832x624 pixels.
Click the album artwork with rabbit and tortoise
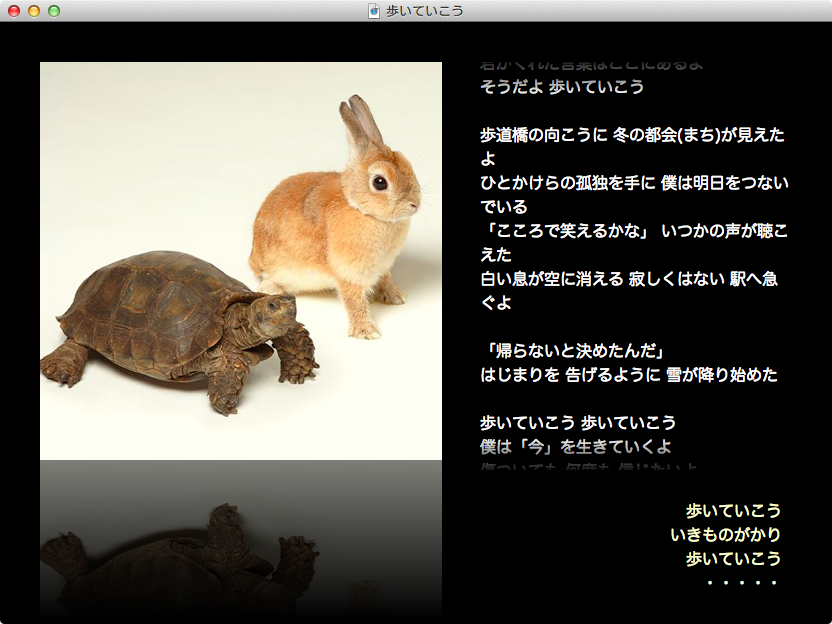click(x=240, y=260)
